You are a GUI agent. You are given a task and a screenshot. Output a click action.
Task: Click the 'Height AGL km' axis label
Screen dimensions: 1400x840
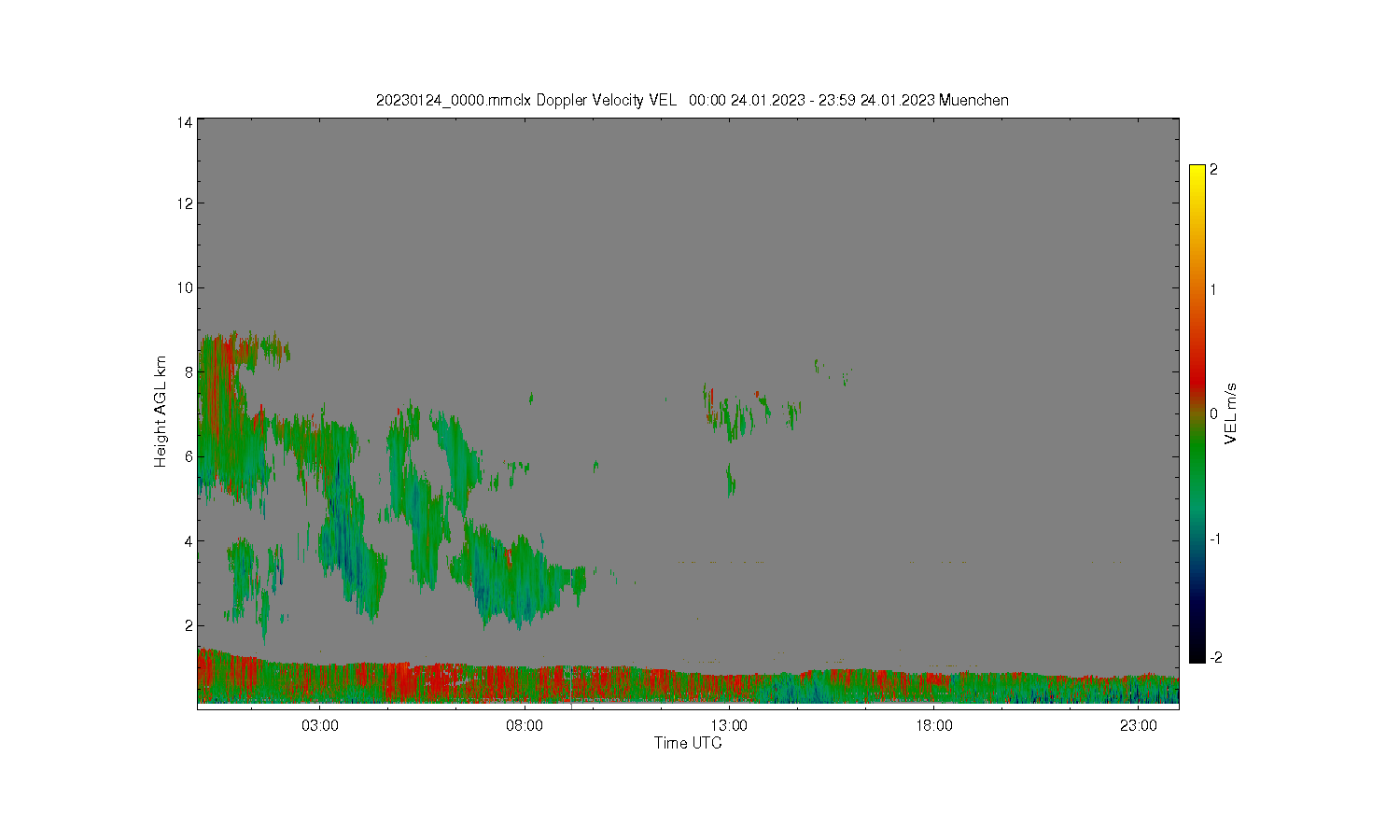click(x=161, y=412)
